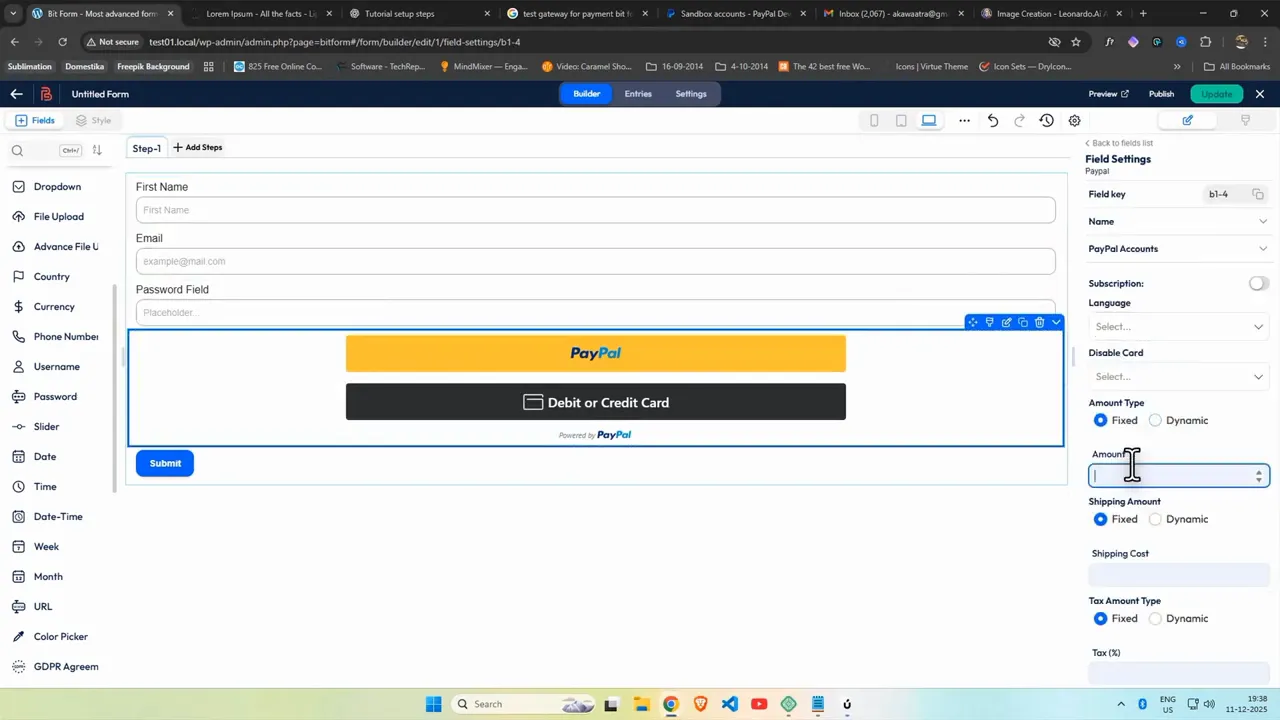The width and height of the screenshot is (1280, 720).
Task: Open the Style panel in sidebar
Action: [x=94, y=119]
